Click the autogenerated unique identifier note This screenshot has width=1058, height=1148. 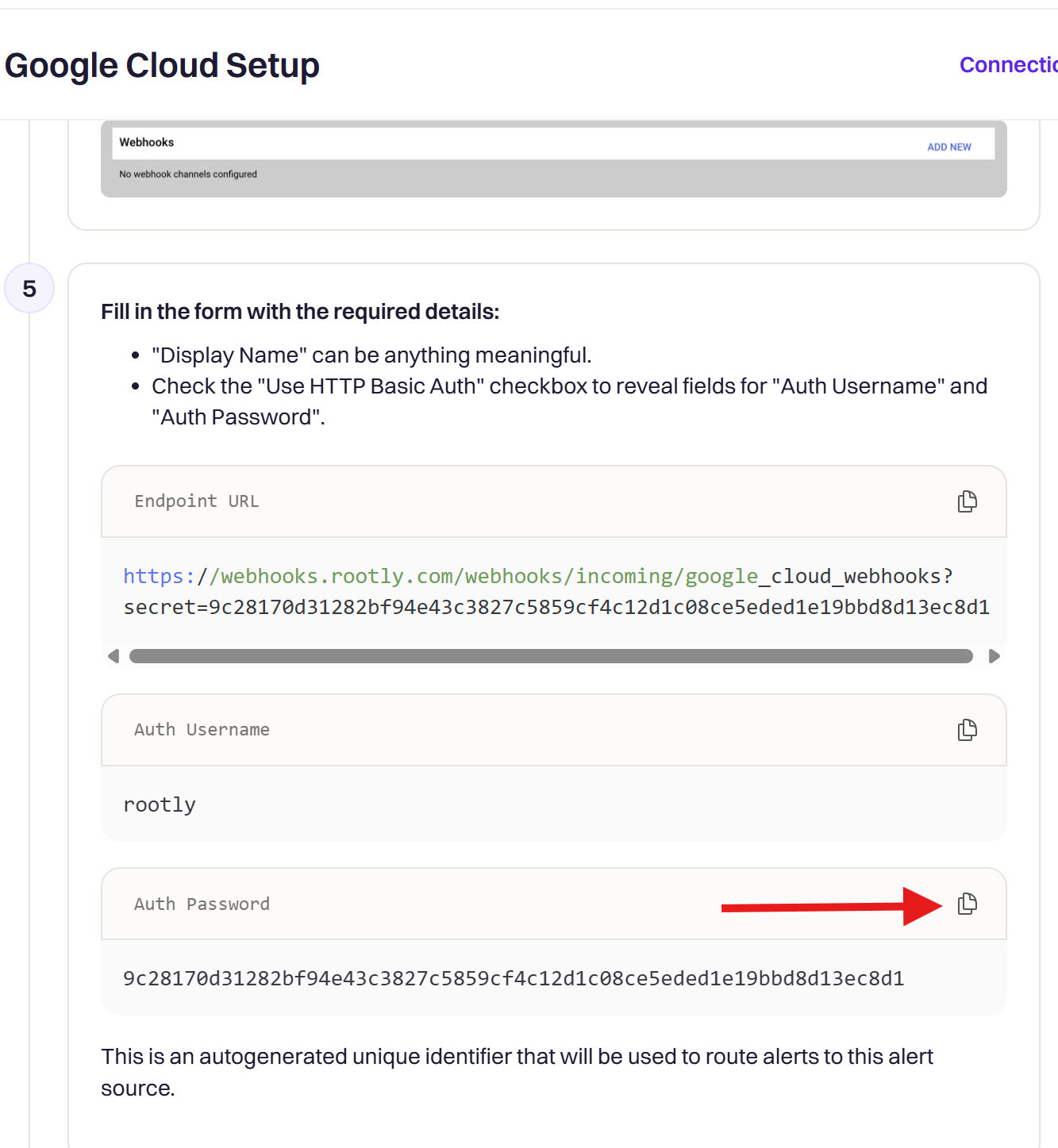[517, 1073]
